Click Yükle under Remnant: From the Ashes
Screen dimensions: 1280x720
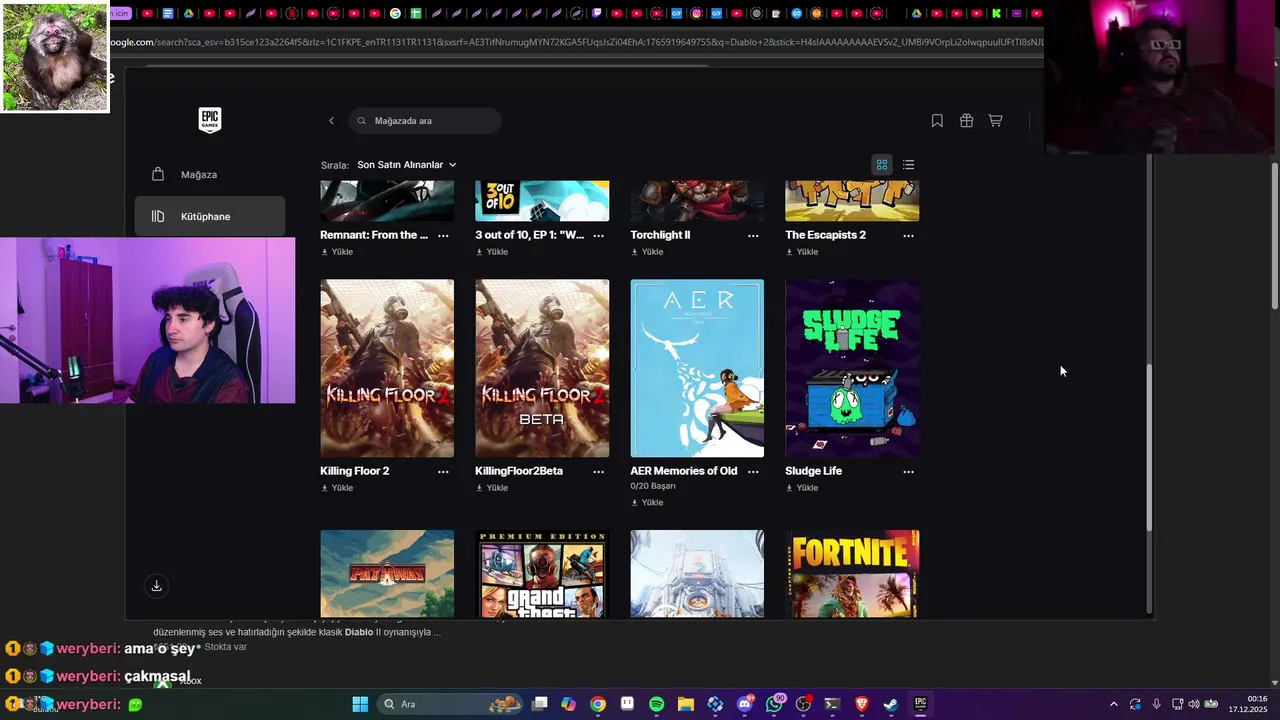pos(337,252)
